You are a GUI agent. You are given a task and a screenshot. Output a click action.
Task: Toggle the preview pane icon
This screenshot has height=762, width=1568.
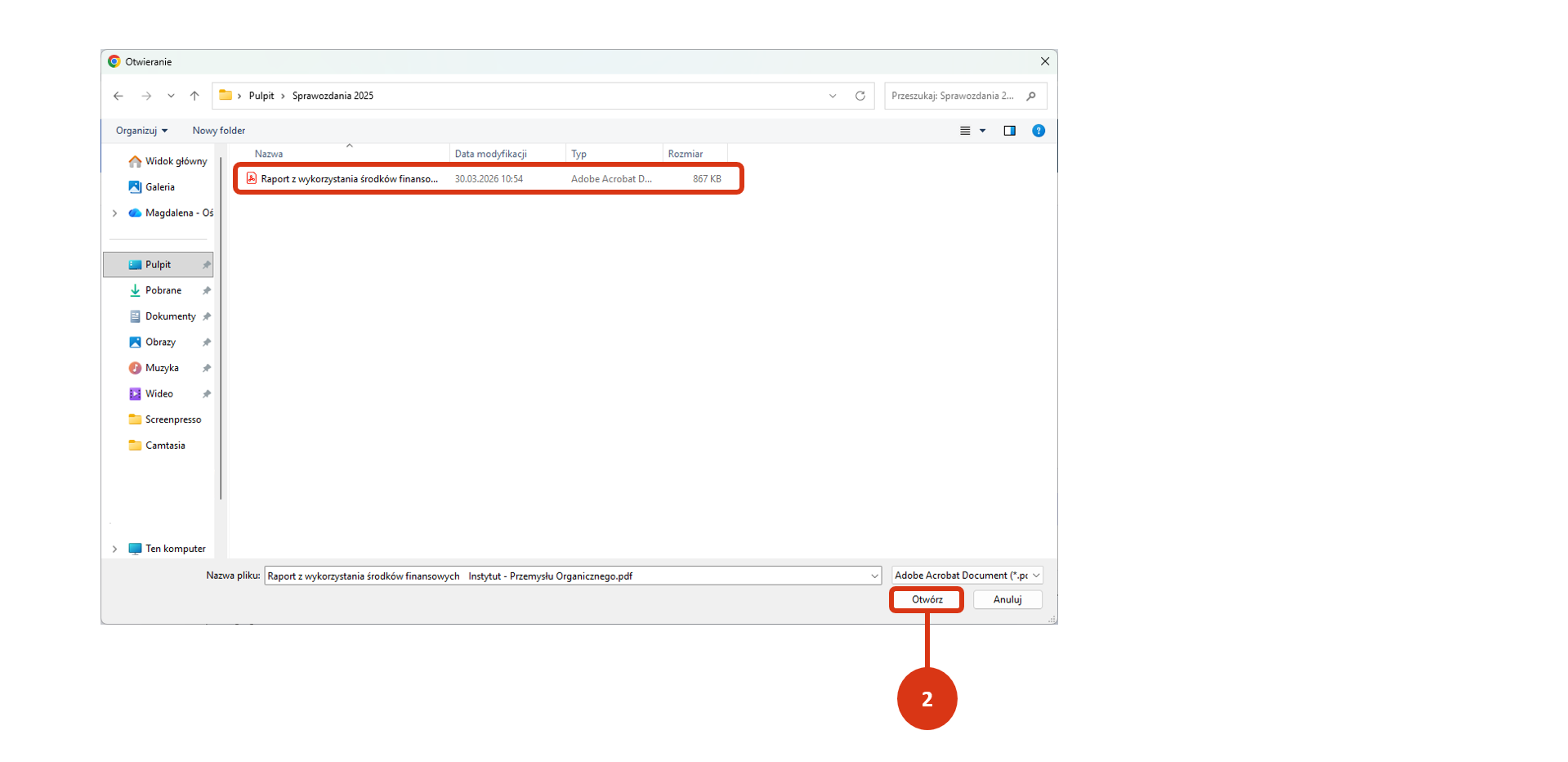click(1009, 131)
